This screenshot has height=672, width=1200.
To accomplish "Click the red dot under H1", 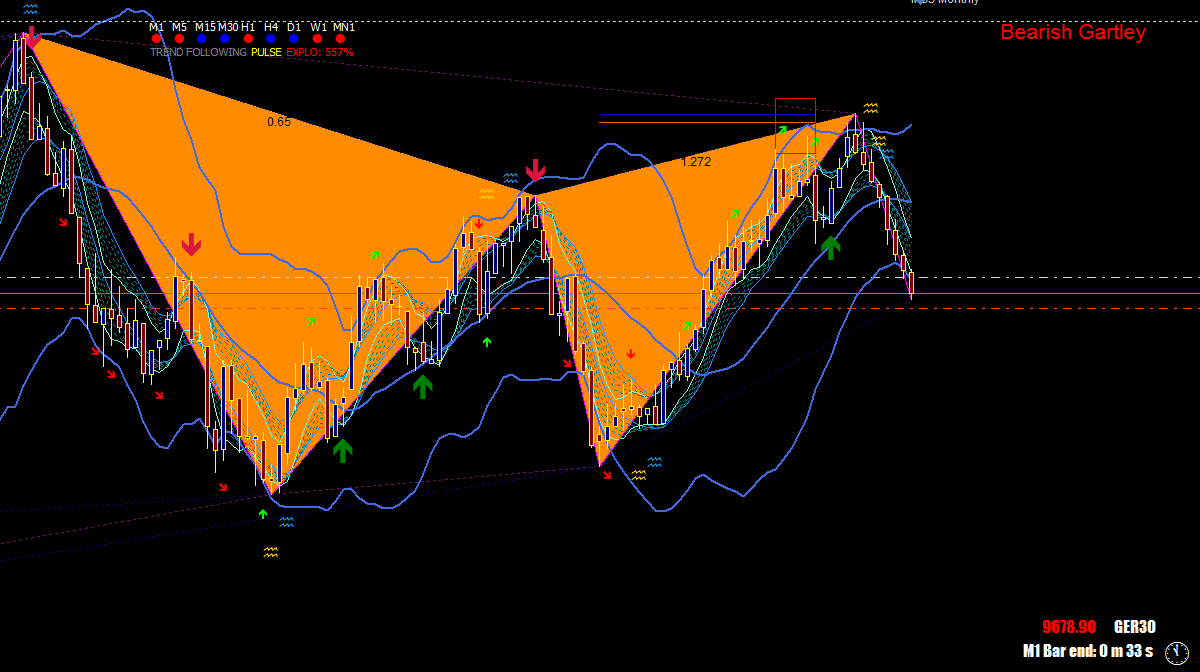I will [x=248, y=38].
